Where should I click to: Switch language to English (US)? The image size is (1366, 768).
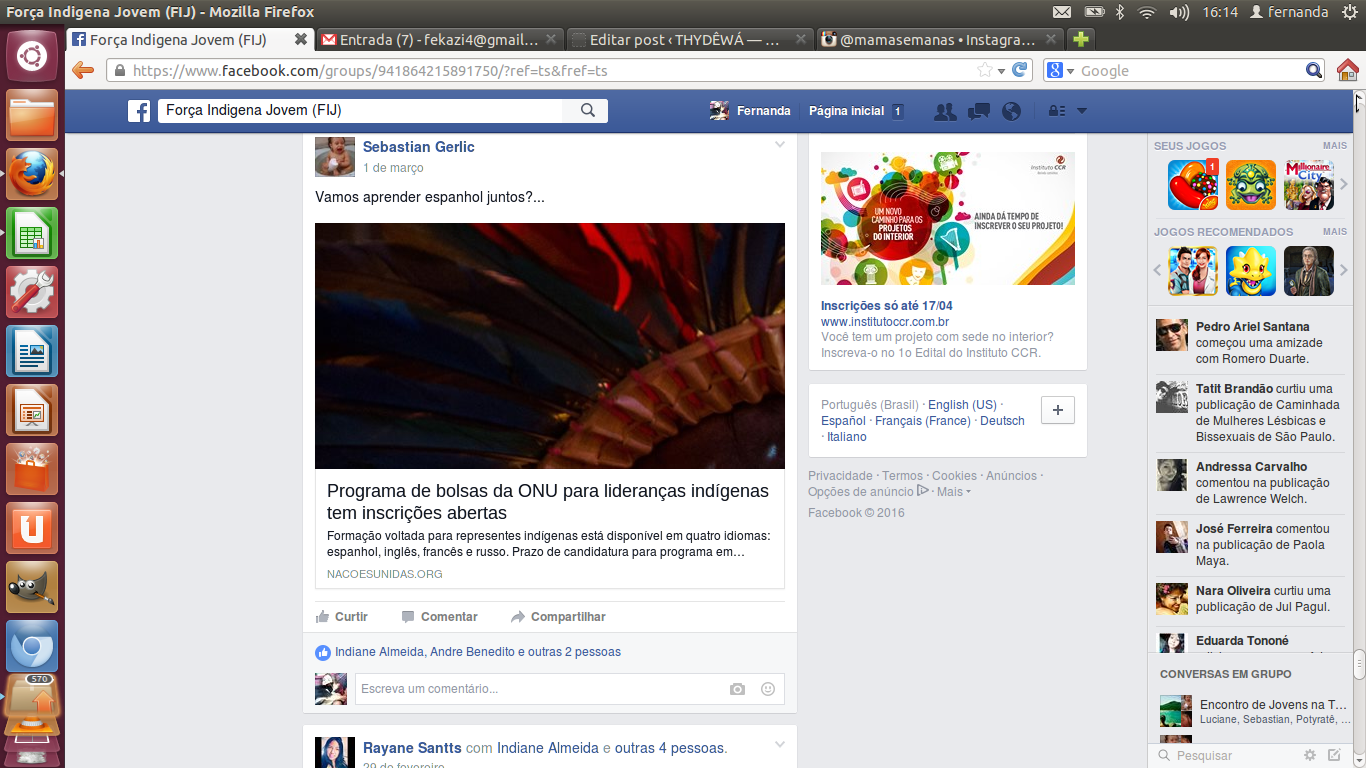tap(962, 405)
